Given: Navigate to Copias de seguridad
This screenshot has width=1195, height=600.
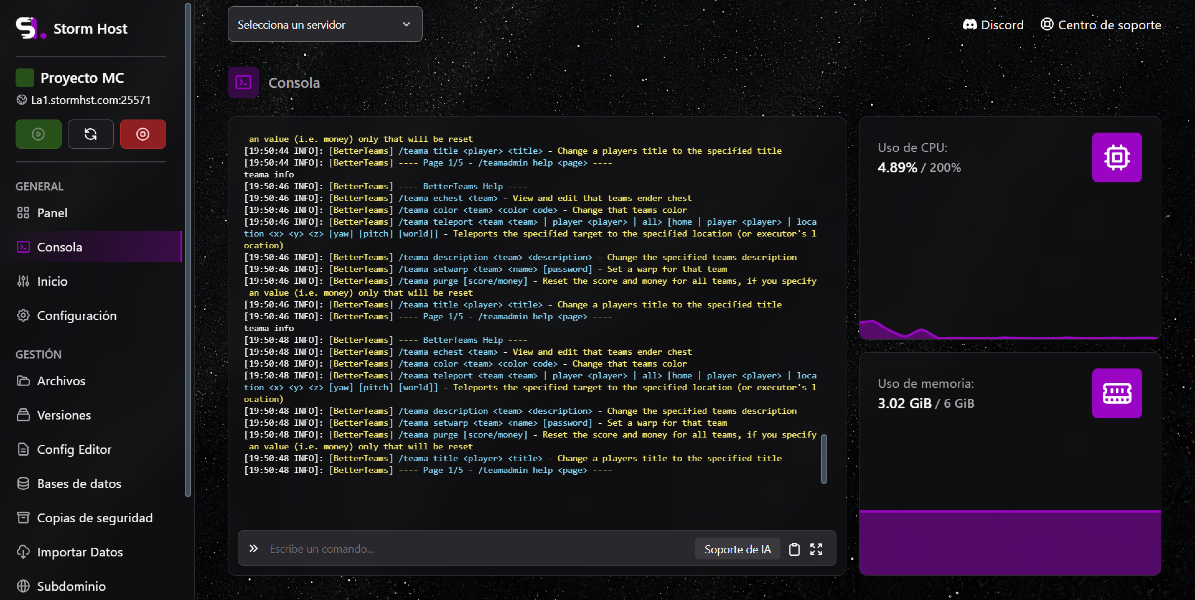Looking at the screenshot, I should click(94, 518).
